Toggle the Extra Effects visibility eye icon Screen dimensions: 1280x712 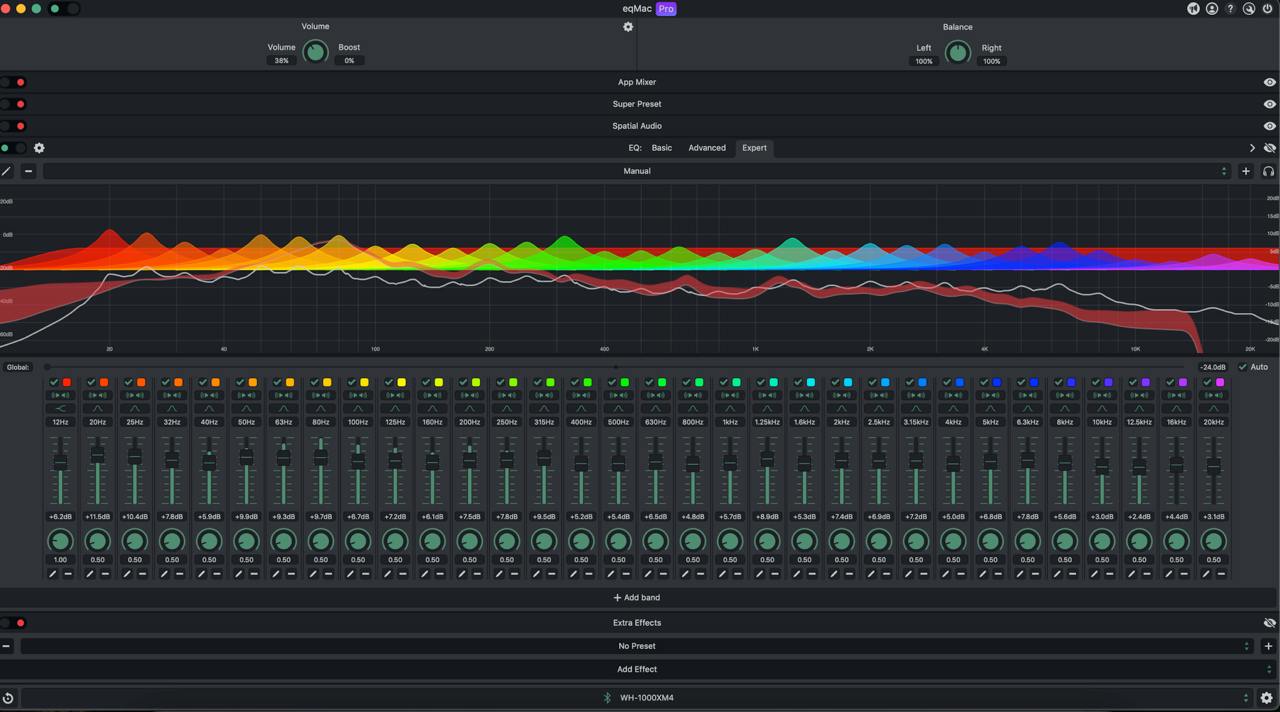1270,623
